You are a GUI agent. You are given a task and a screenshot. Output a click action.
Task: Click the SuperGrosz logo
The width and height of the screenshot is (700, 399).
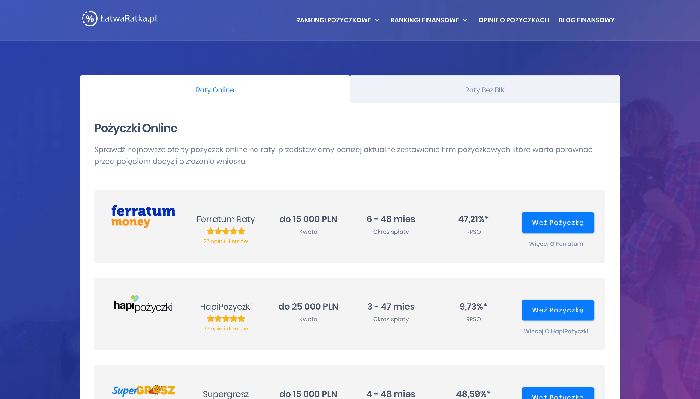click(143, 391)
